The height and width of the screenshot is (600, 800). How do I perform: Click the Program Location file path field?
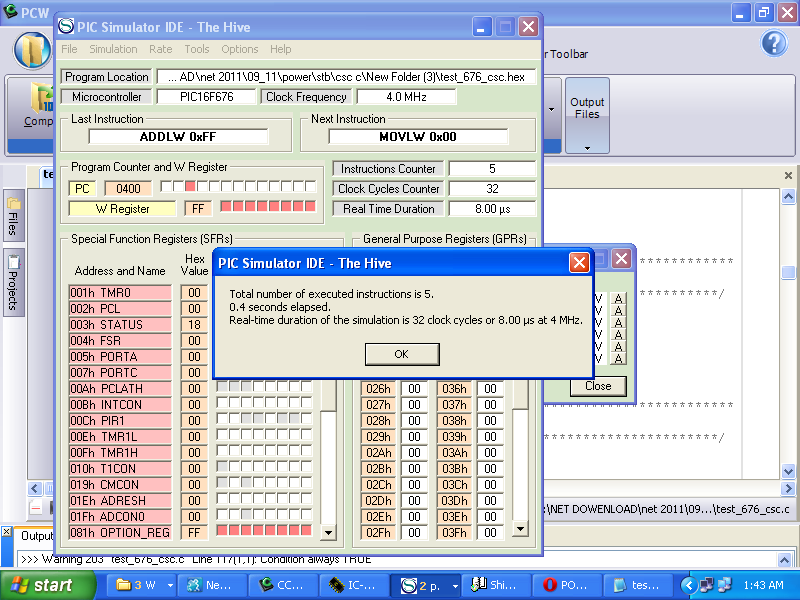pyautogui.click(x=346, y=77)
